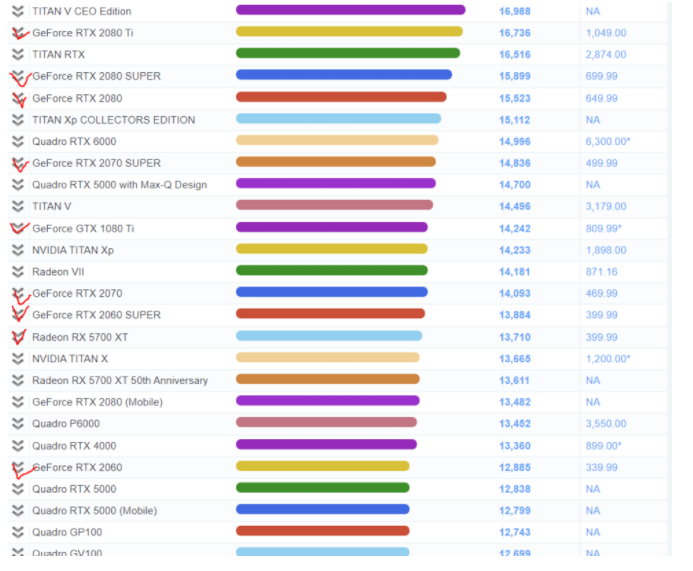Open GeForce RTX 2070 SUPER link
Screen dimensions: 693x571
pyautogui.click(x=96, y=163)
